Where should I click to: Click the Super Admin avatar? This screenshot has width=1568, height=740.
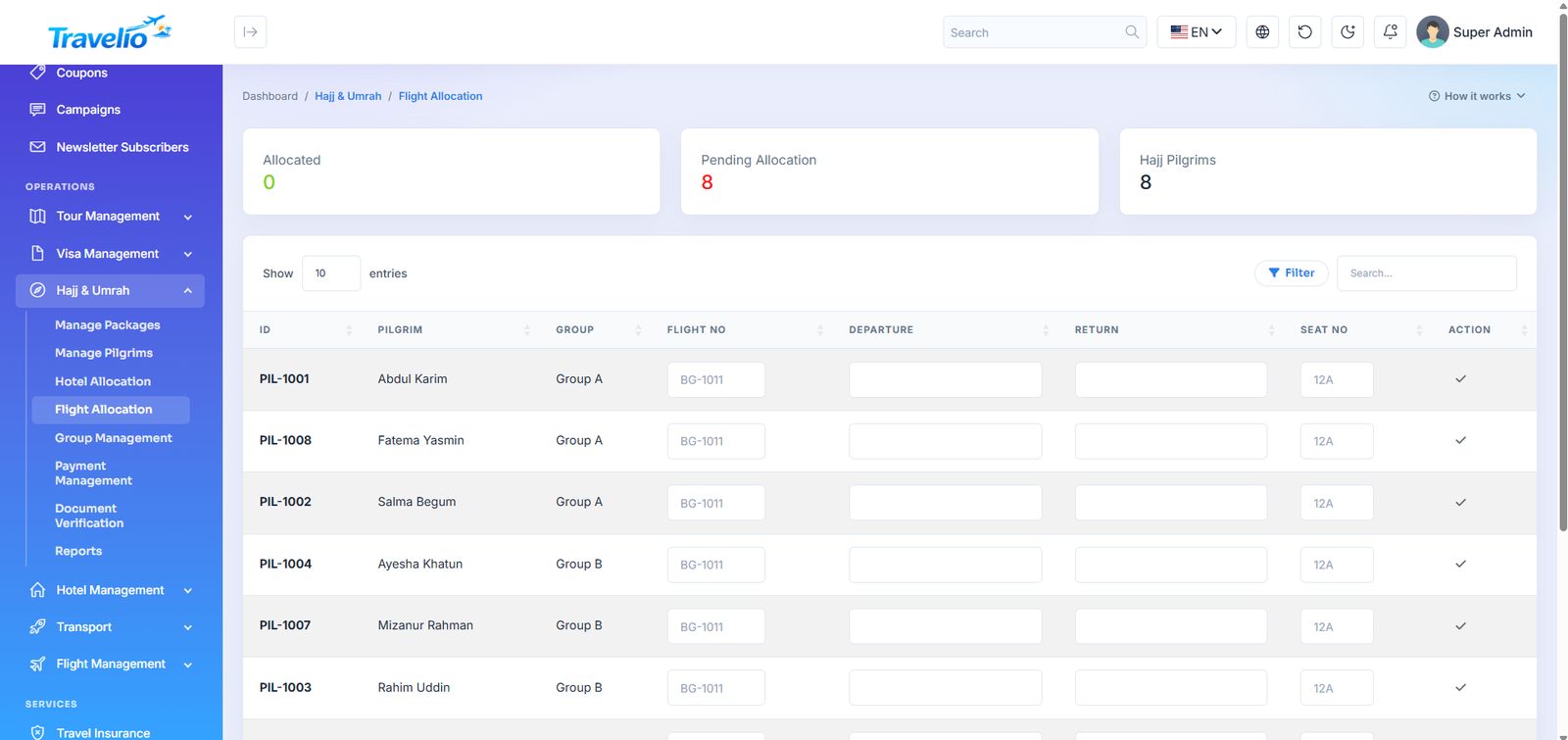1433,32
